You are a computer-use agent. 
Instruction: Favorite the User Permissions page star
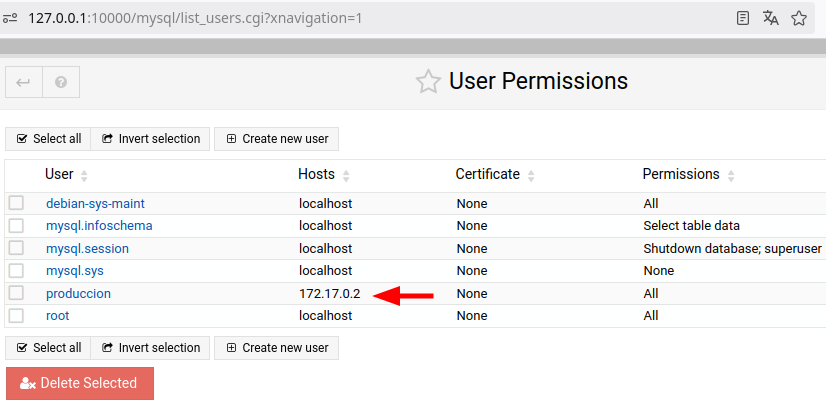point(428,82)
